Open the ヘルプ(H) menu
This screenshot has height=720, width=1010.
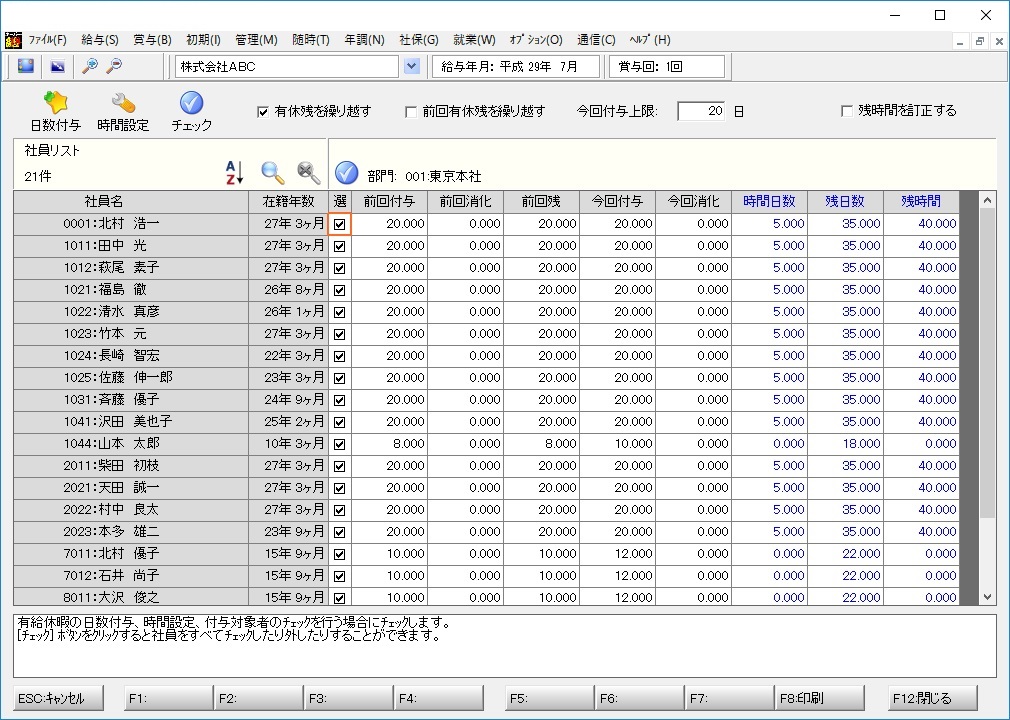[649, 40]
